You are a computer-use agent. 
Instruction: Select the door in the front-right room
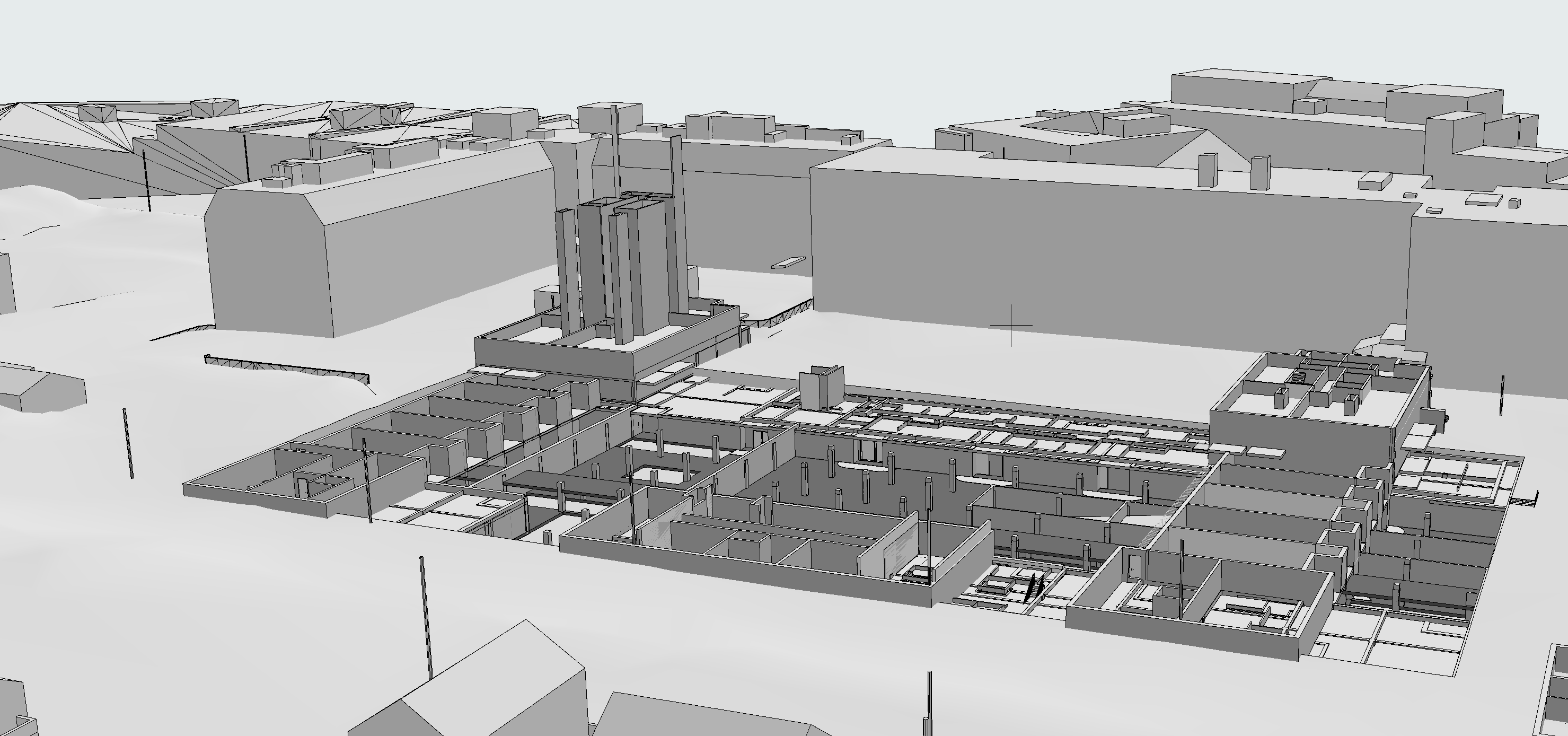pos(1133,566)
